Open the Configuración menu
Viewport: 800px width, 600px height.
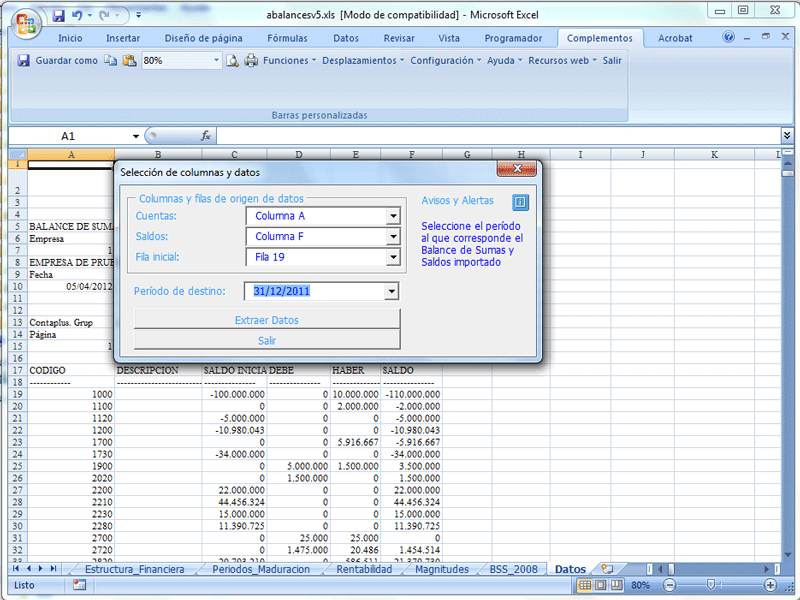pos(445,60)
